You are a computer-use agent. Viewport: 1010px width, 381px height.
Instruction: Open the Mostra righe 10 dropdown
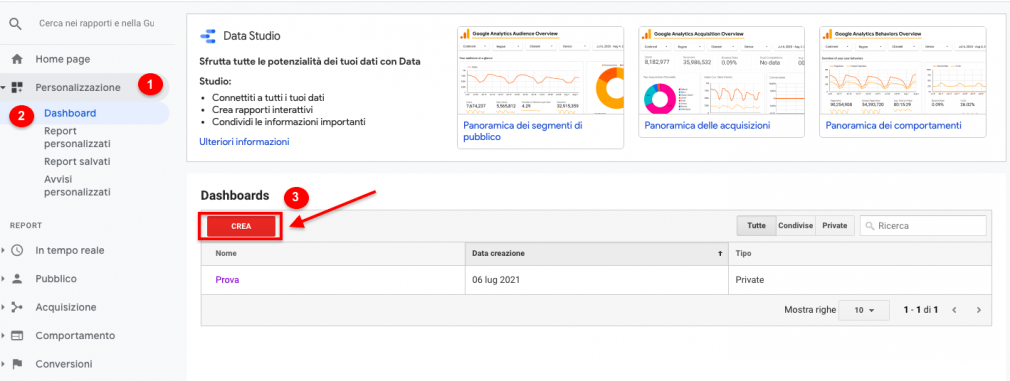coord(863,310)
